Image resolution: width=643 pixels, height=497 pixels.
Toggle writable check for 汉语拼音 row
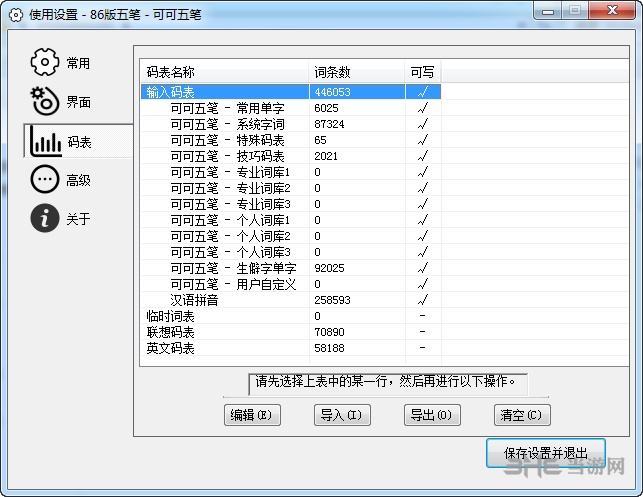point(423,300)
